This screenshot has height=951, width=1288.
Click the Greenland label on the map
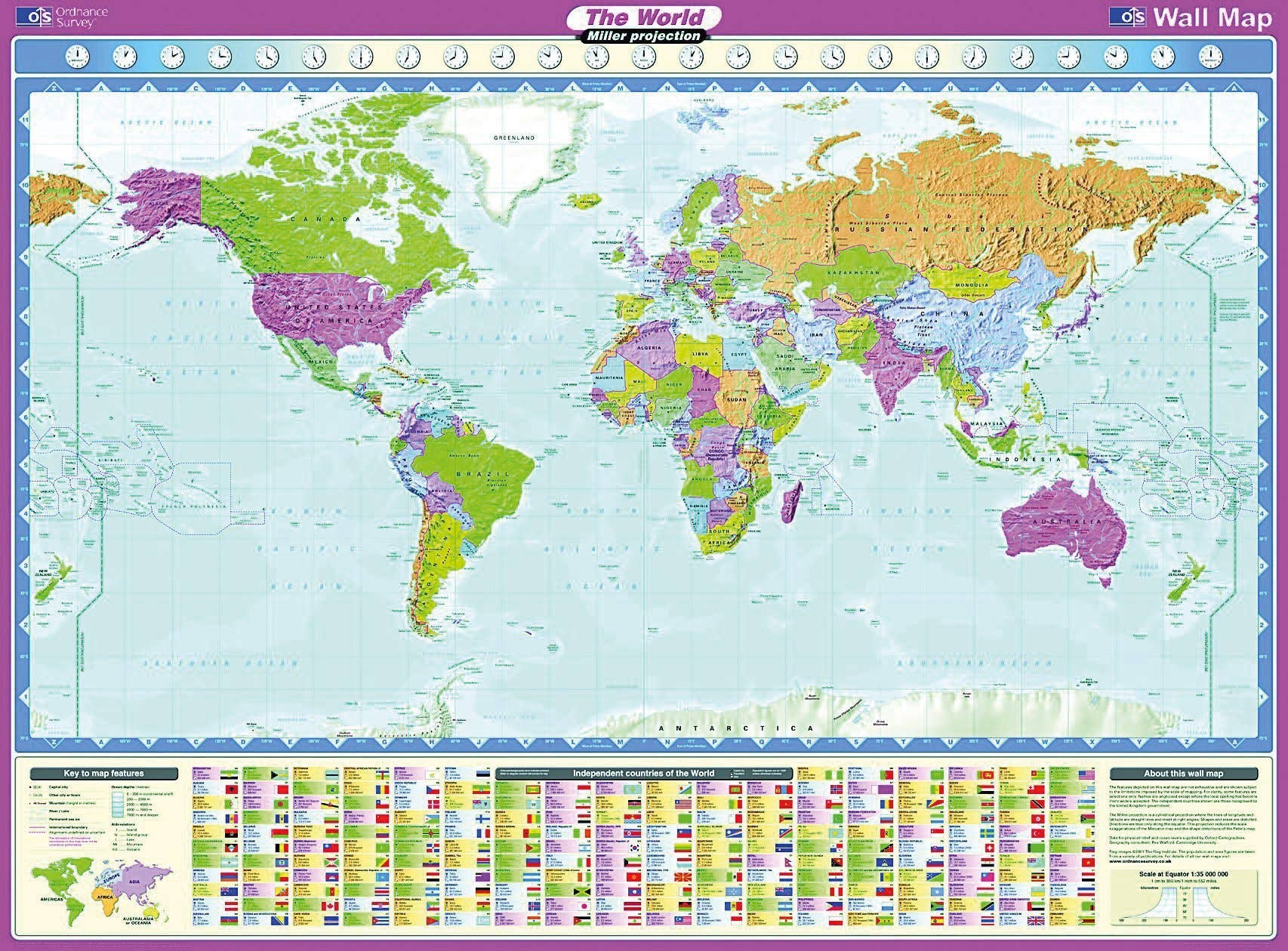click(x=514, y=138)
